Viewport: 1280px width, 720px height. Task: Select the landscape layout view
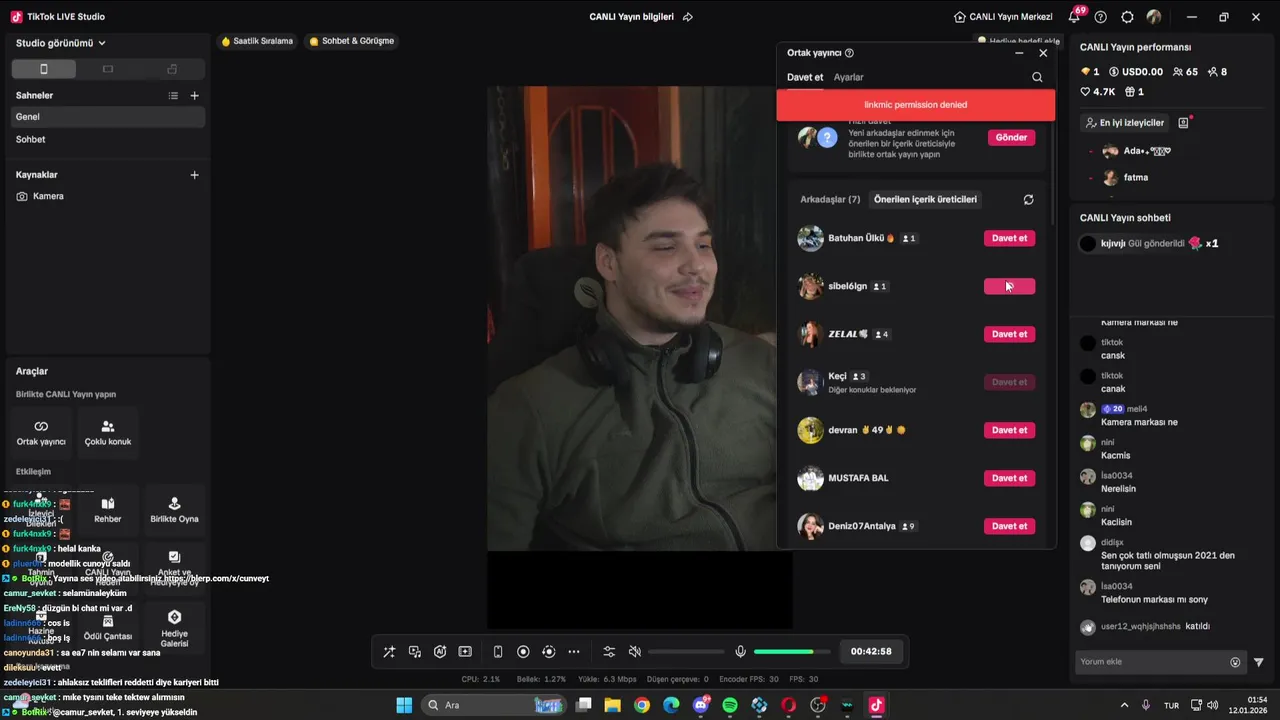tap(108, 69)
